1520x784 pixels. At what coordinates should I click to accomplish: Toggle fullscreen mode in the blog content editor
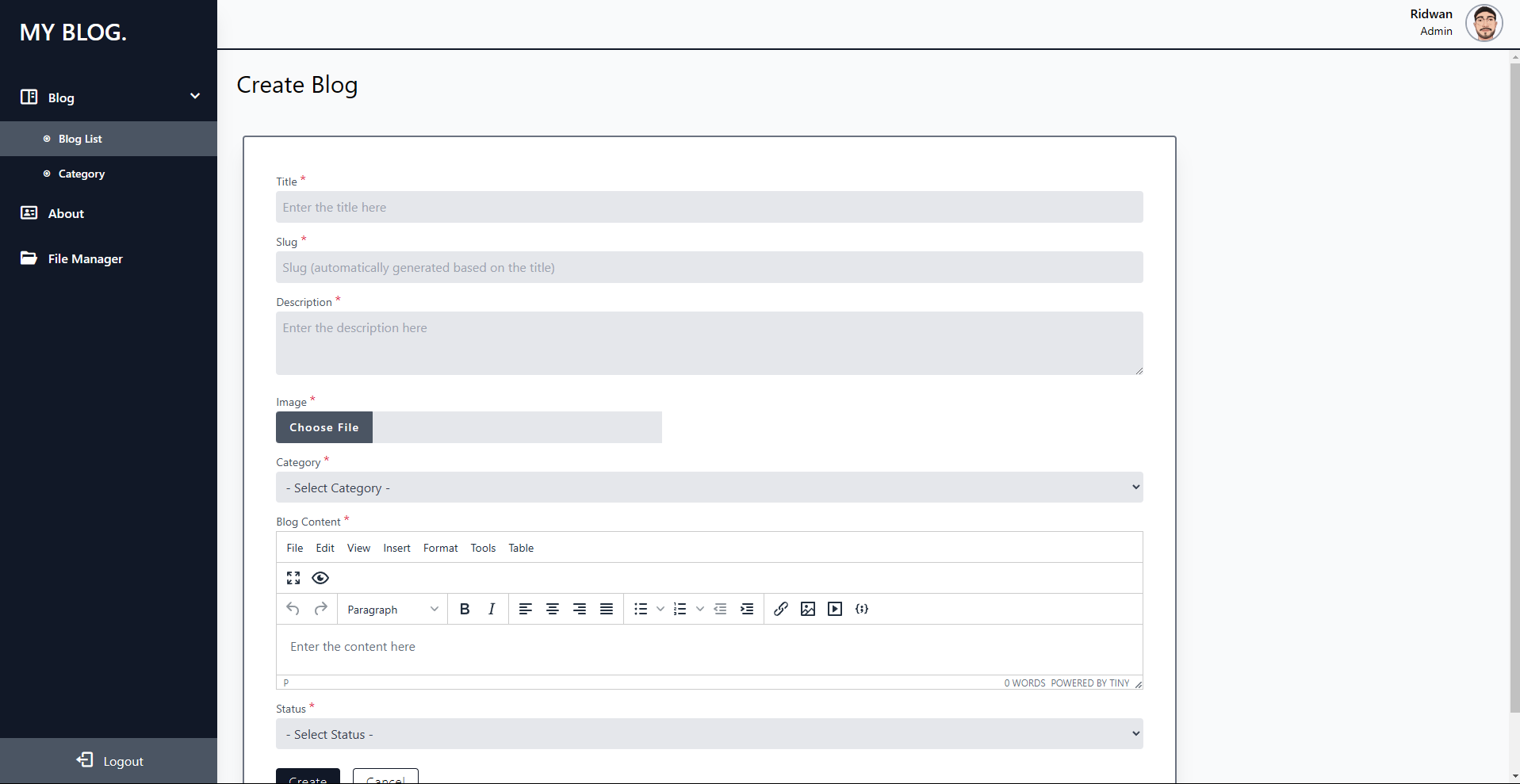click(x=293, y=578)
